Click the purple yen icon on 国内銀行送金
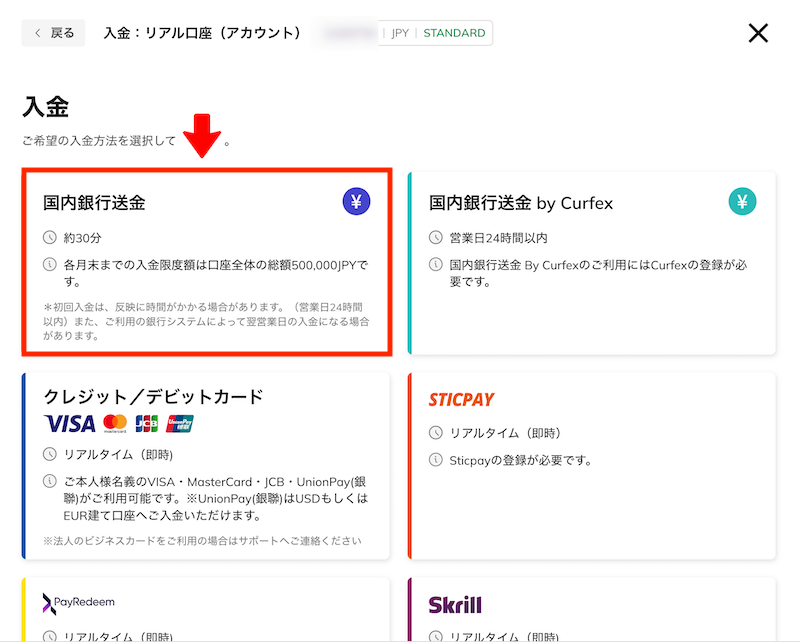800x642 pixels. coord(356,202)
